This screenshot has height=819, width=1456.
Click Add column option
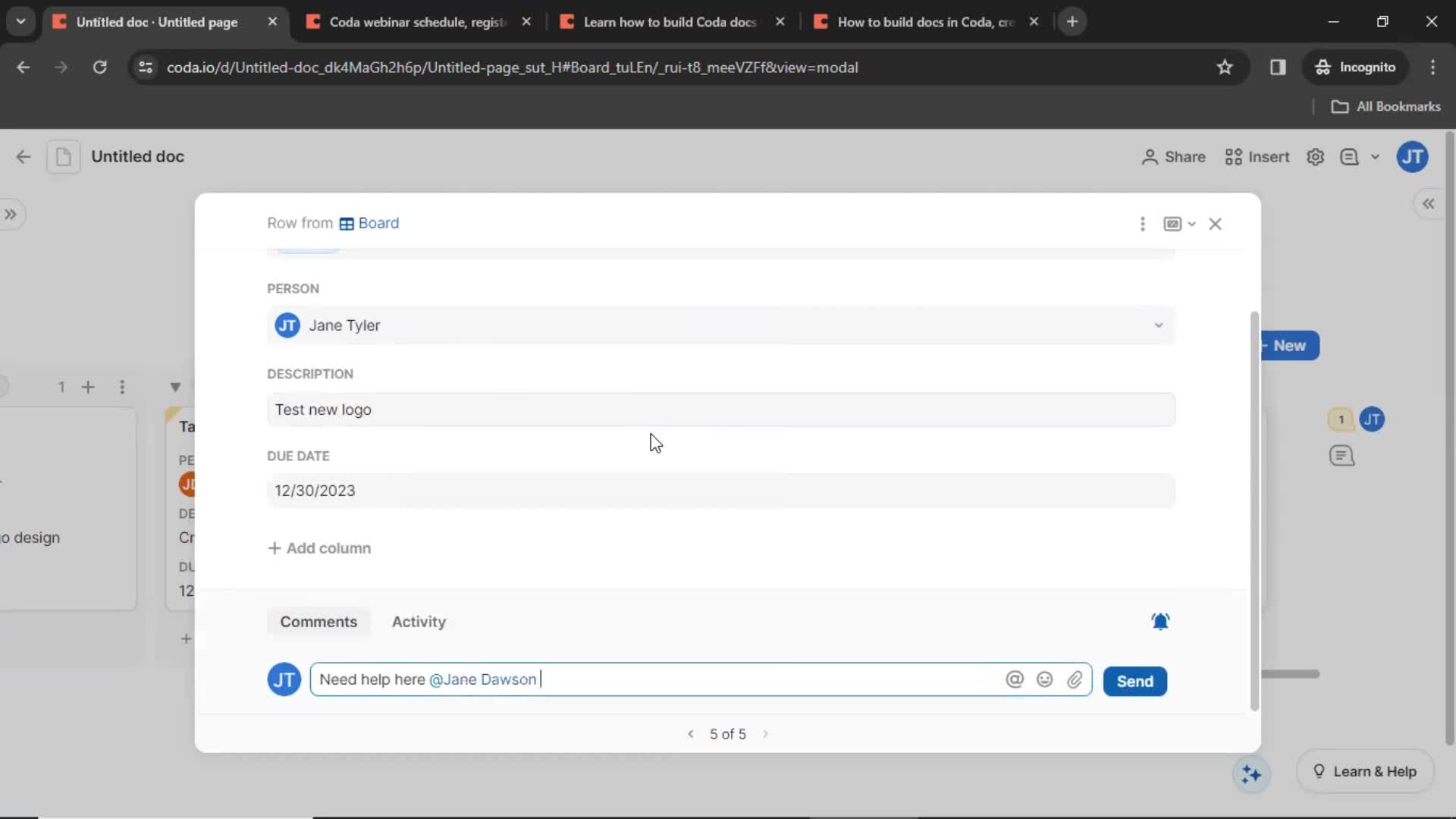tap(319, 548)
